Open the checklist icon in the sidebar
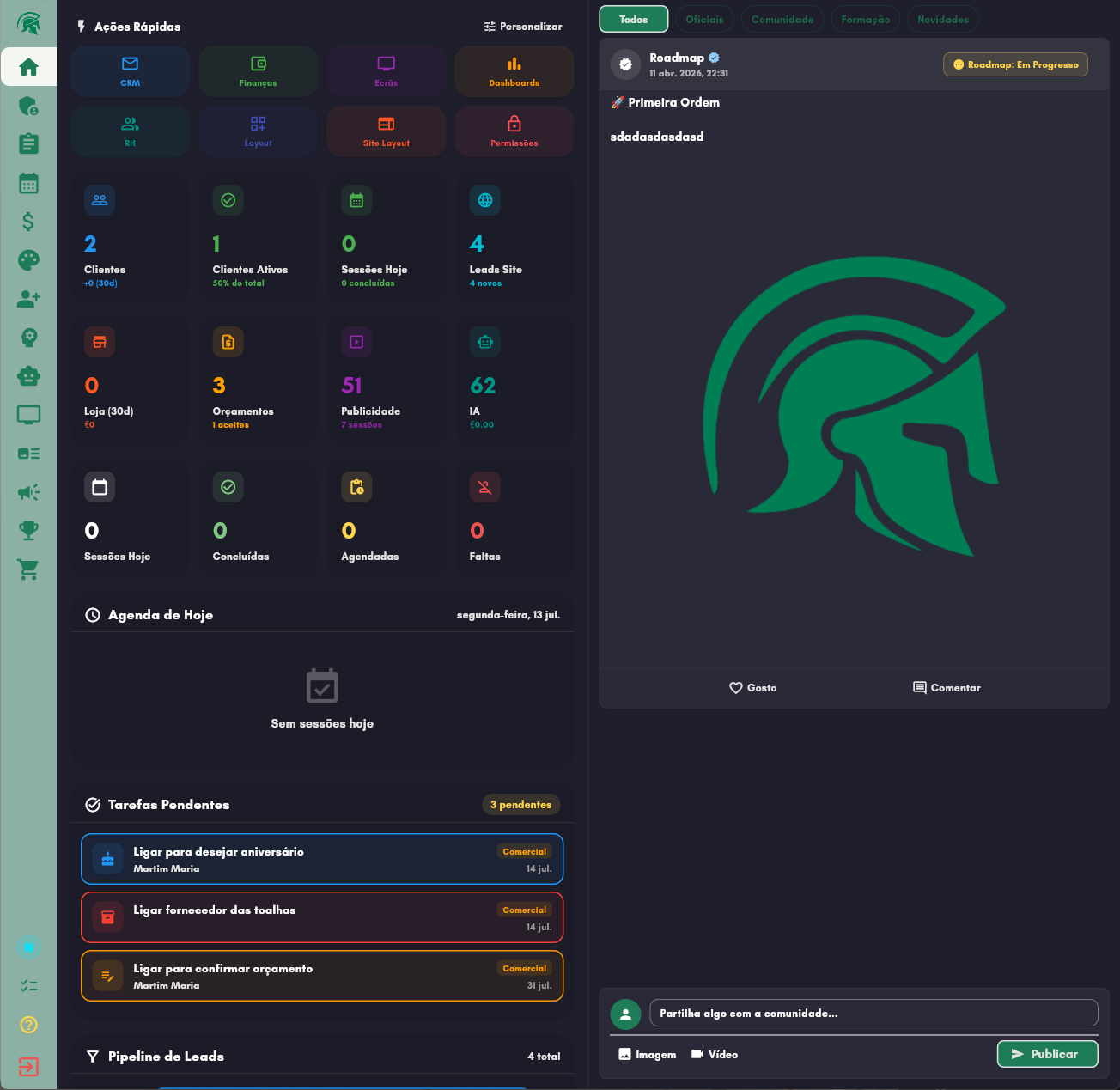1120x1090 pixels. [x=28, y=986]
